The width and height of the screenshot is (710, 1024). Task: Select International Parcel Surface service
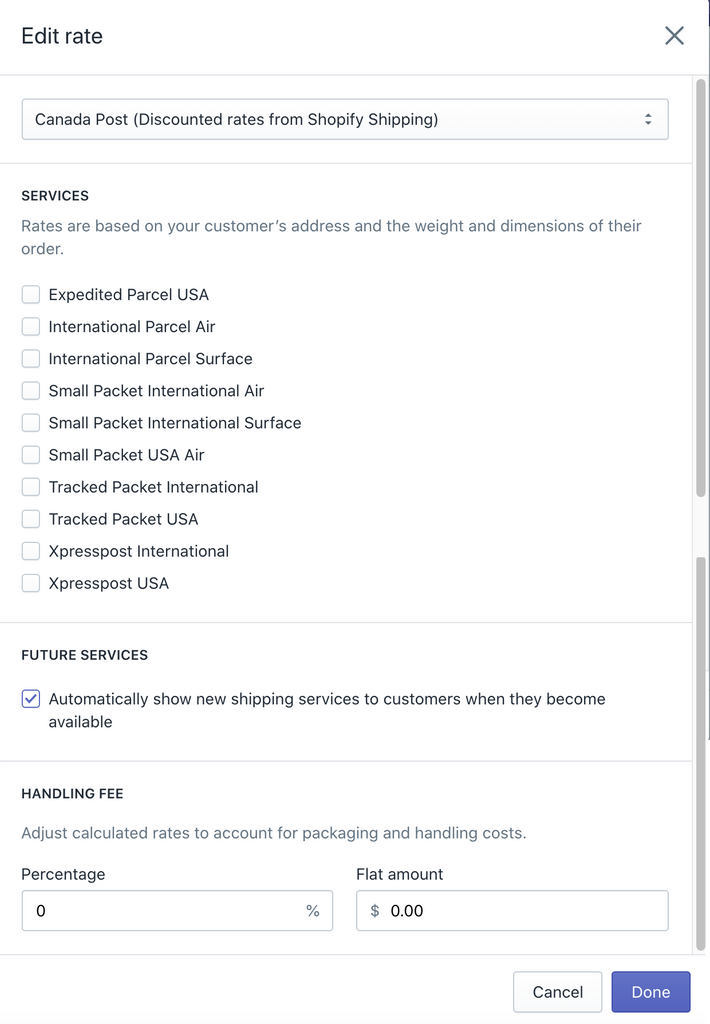coord(30,358)
